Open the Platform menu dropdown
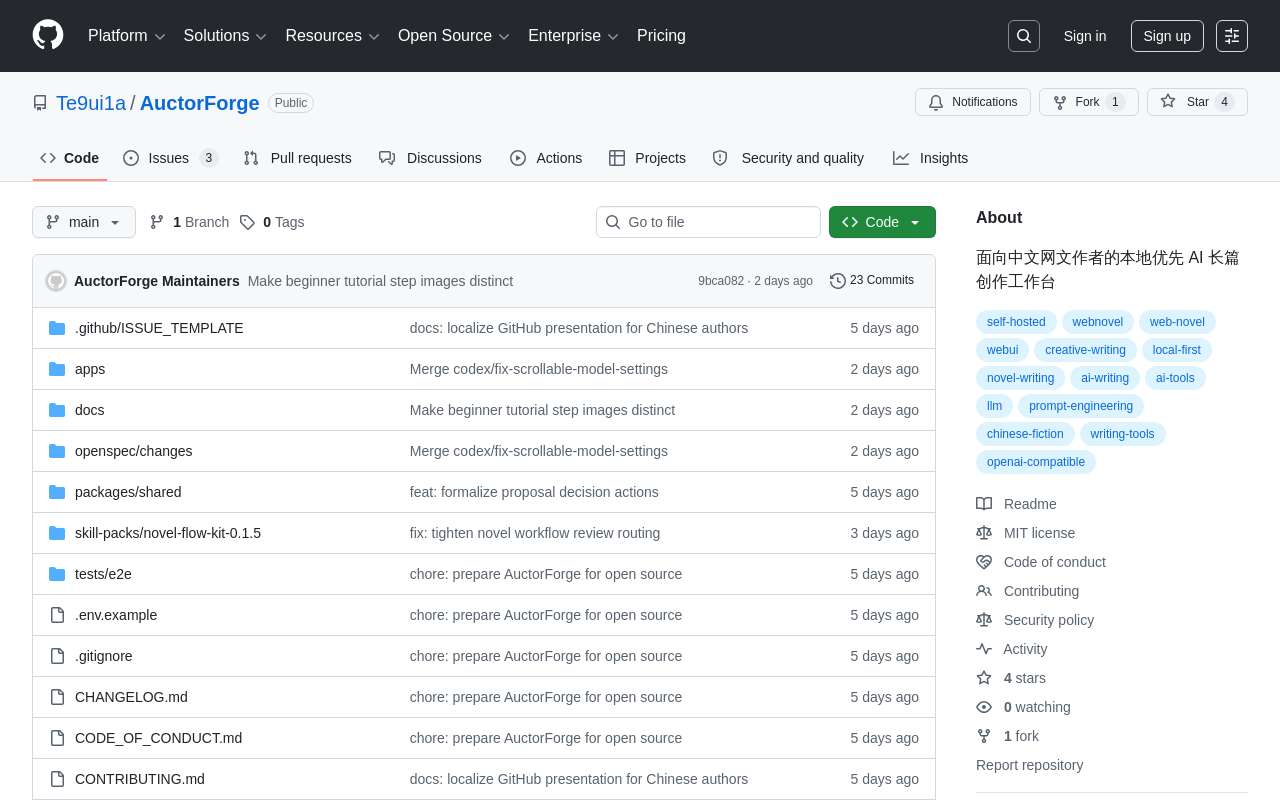Image resolution: width=1280 pixels, height=800 pixels. [127, 36]
